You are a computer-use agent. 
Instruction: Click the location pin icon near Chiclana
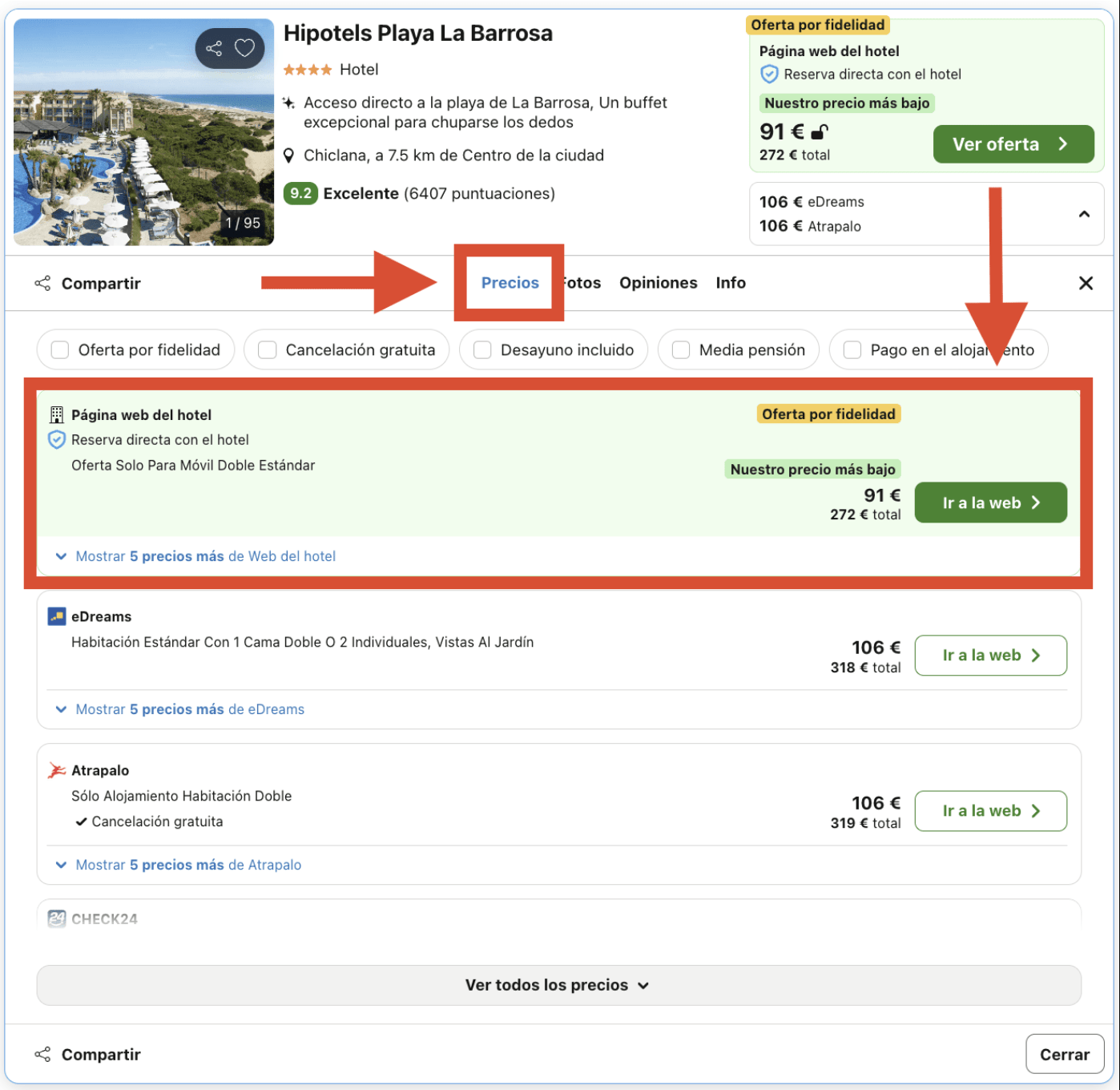289,155
